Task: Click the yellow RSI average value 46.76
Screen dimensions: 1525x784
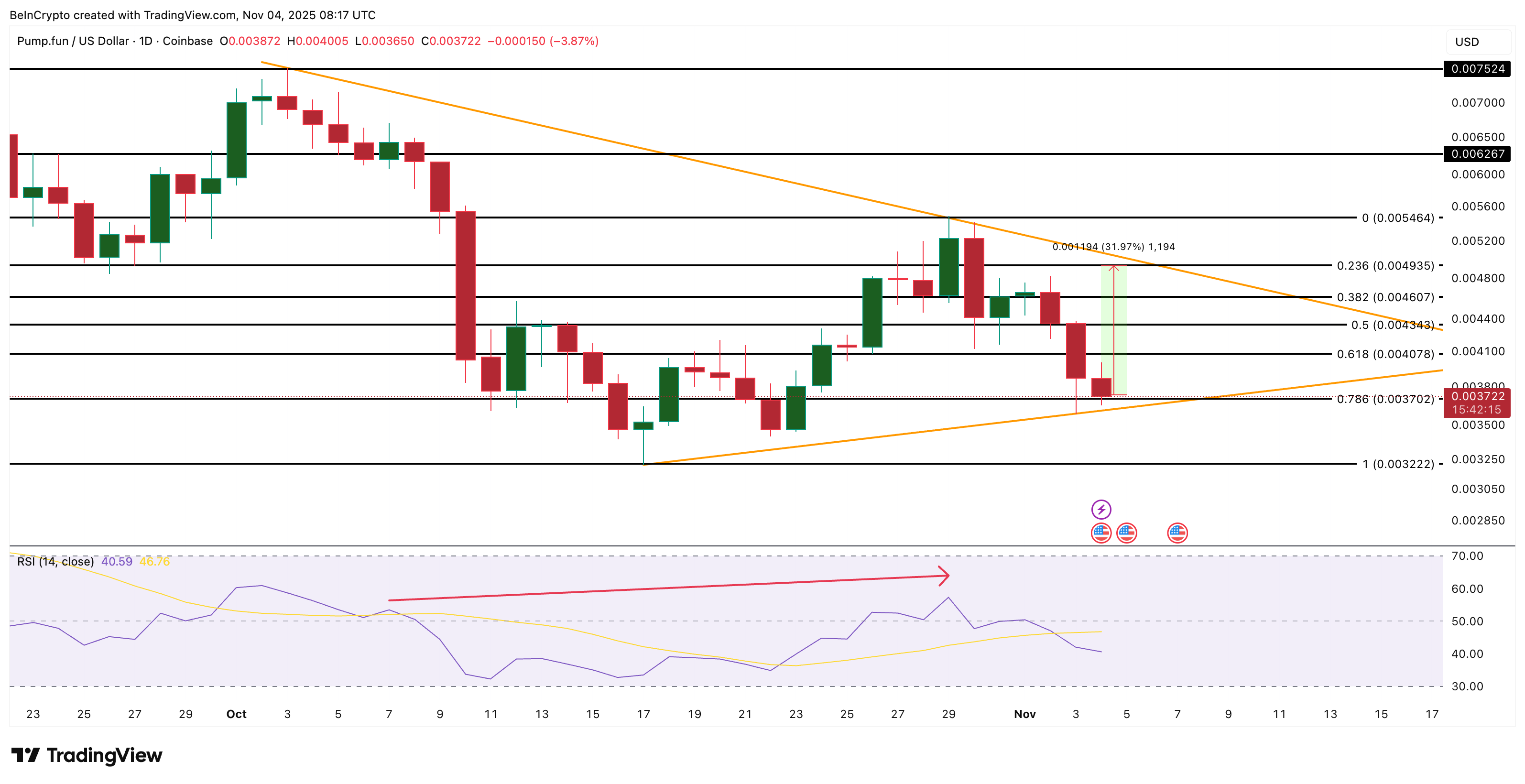Action: [x=154, y=561]
